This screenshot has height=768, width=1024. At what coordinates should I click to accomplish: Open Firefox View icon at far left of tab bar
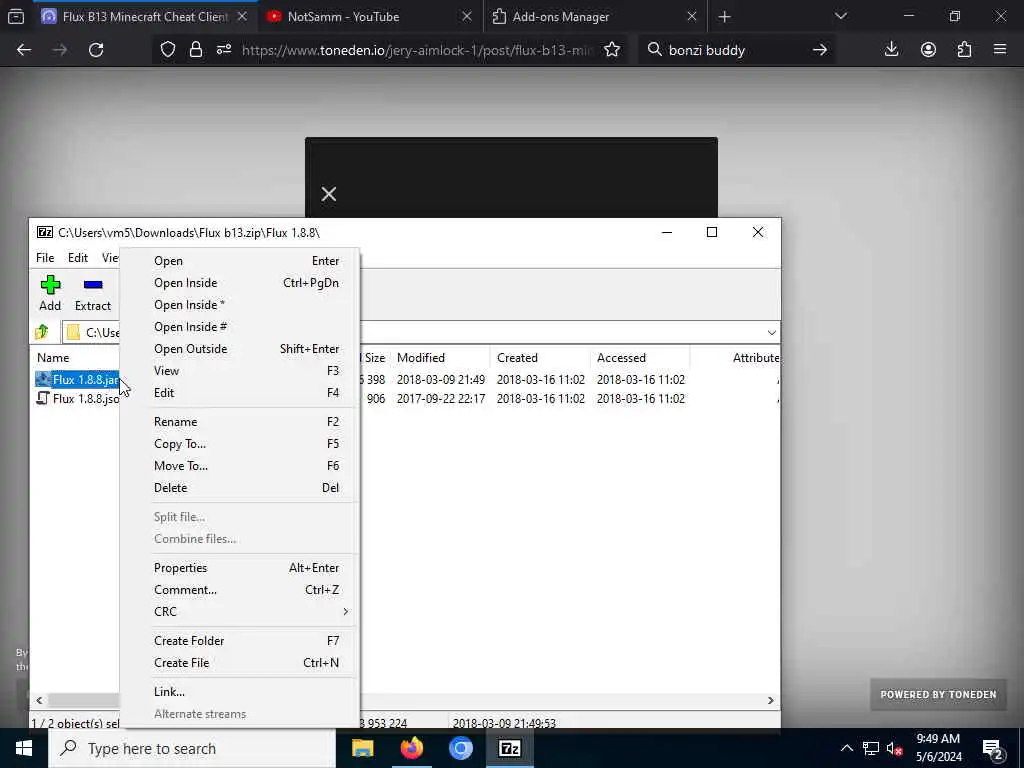click(x=16, y=17)
